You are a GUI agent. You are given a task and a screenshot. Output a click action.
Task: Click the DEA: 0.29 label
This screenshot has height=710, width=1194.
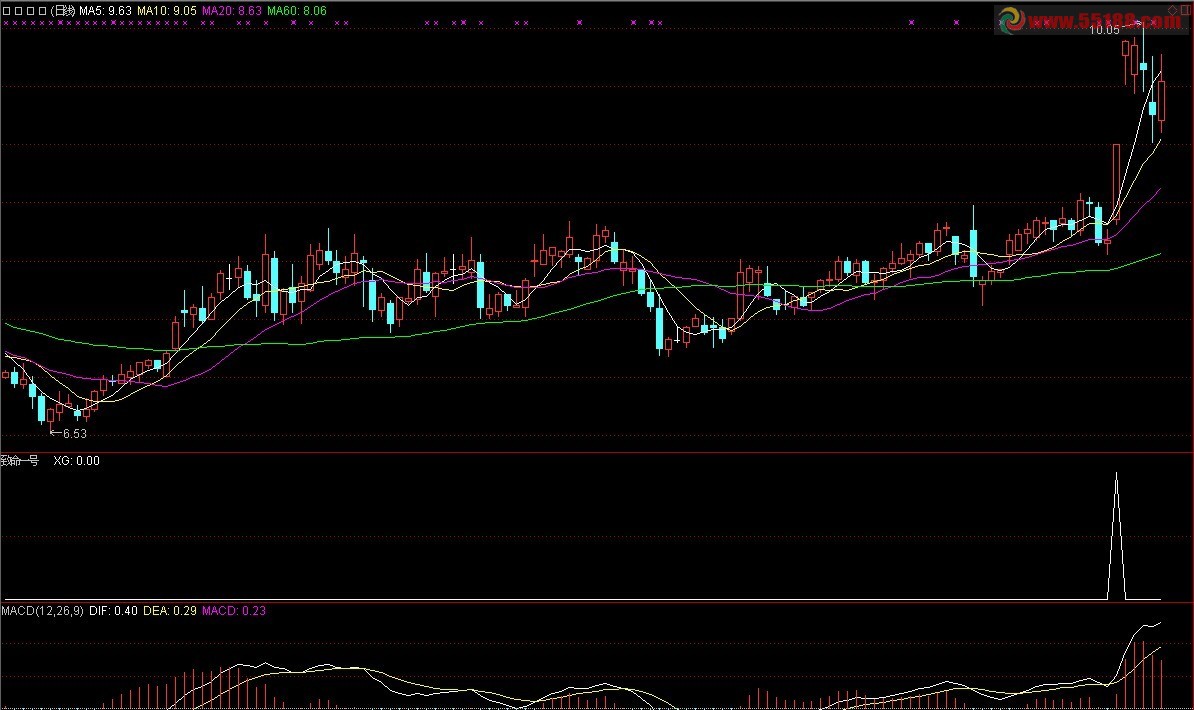pos(169,610)
